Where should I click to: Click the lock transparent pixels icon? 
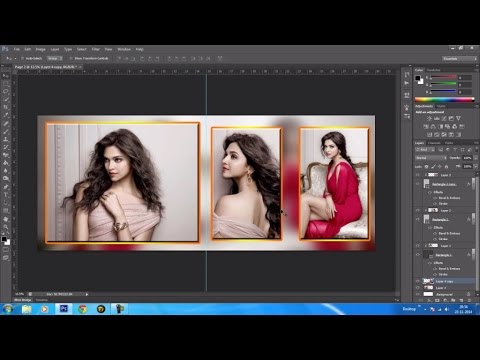coord(426,166)
